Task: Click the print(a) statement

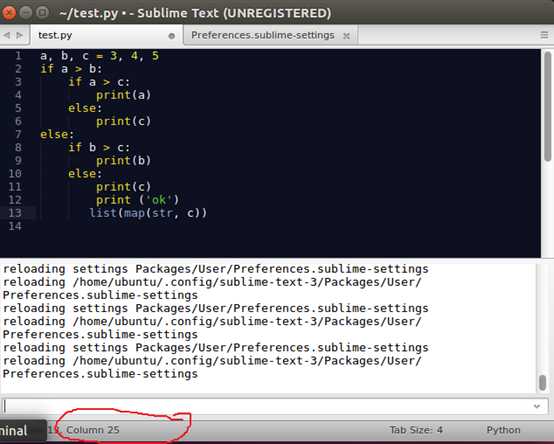Action: click(123, 95)
